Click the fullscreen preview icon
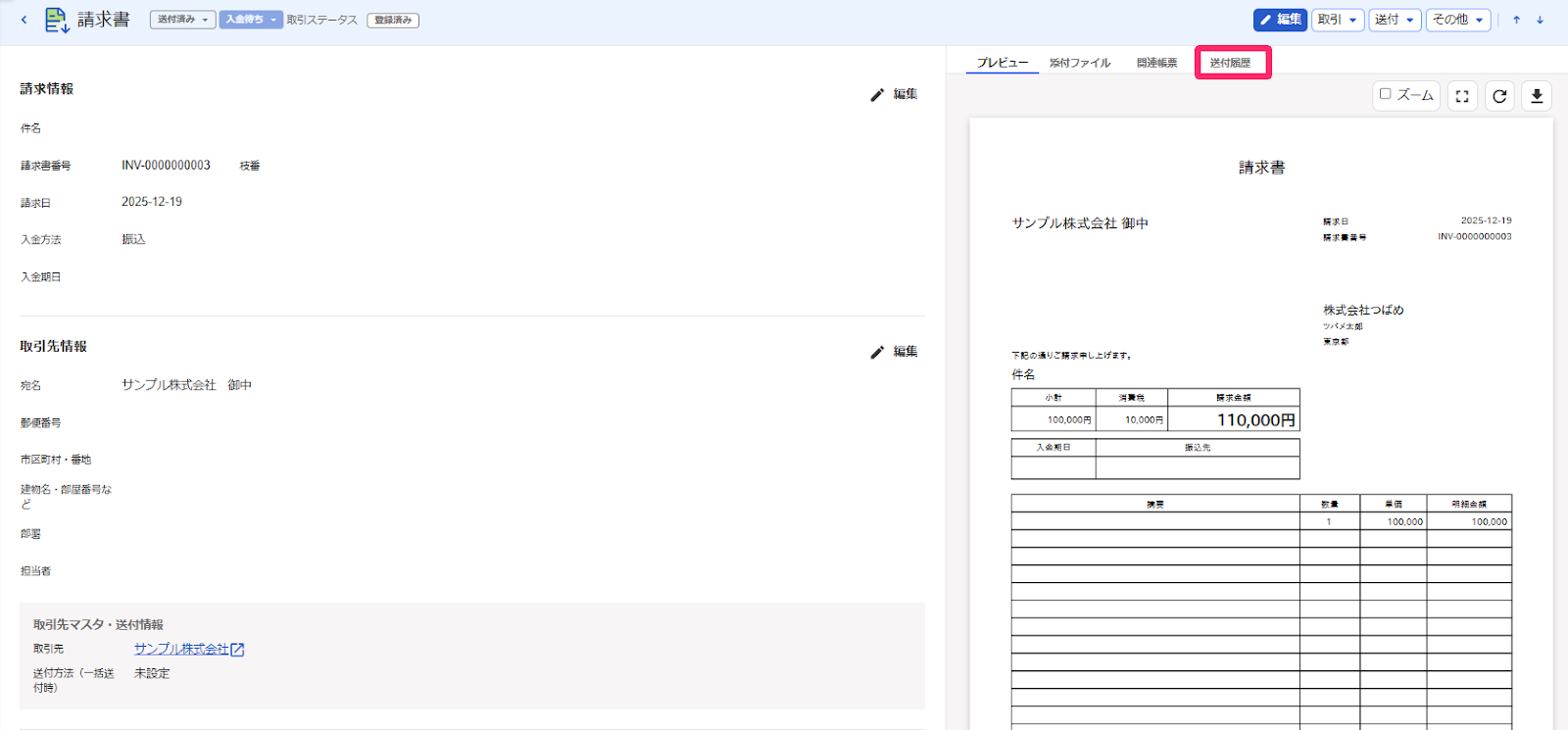 pyautogui.click(x=1462, y=96)
